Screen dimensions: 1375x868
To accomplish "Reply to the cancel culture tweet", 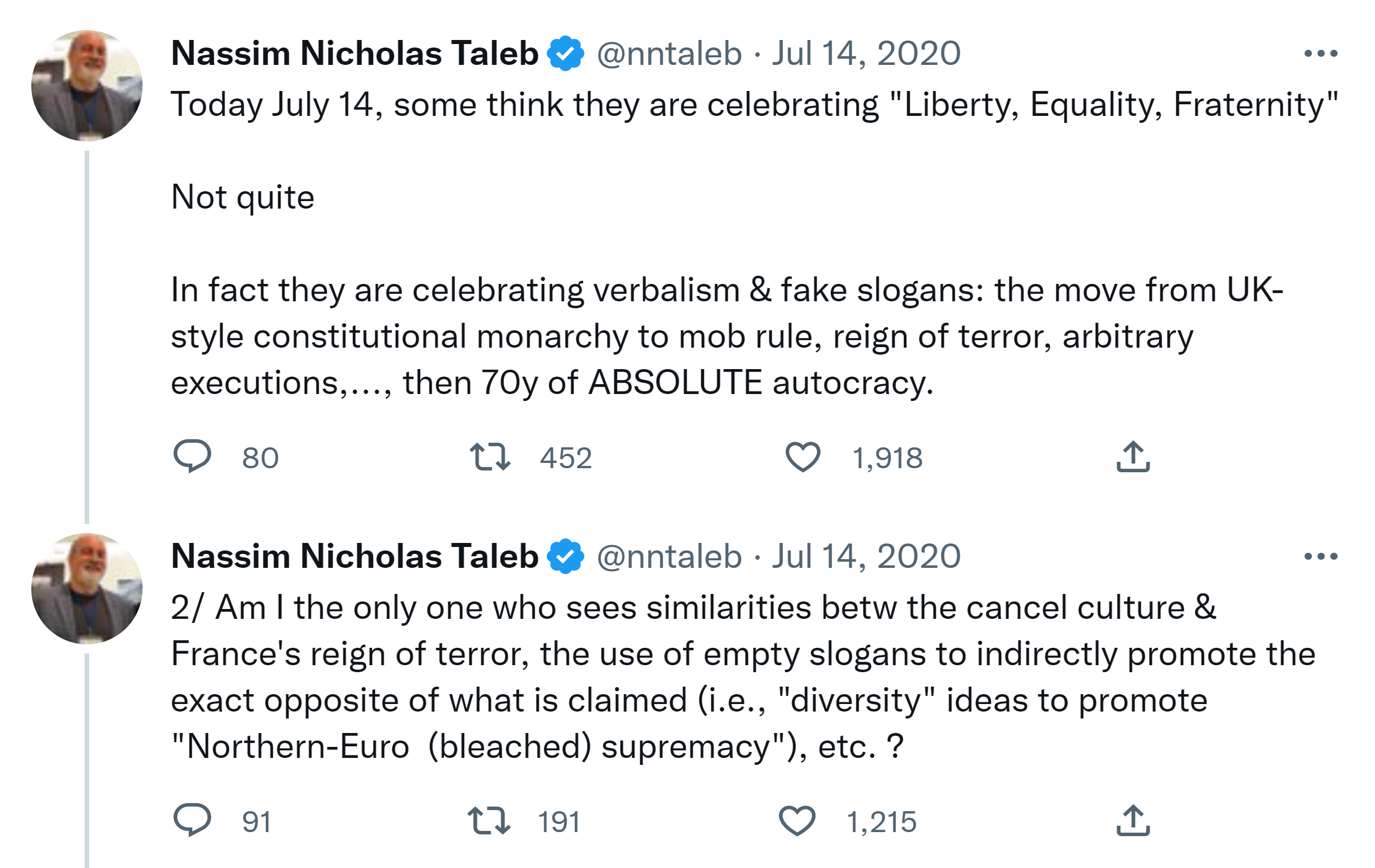I will [x=192, y=820].
